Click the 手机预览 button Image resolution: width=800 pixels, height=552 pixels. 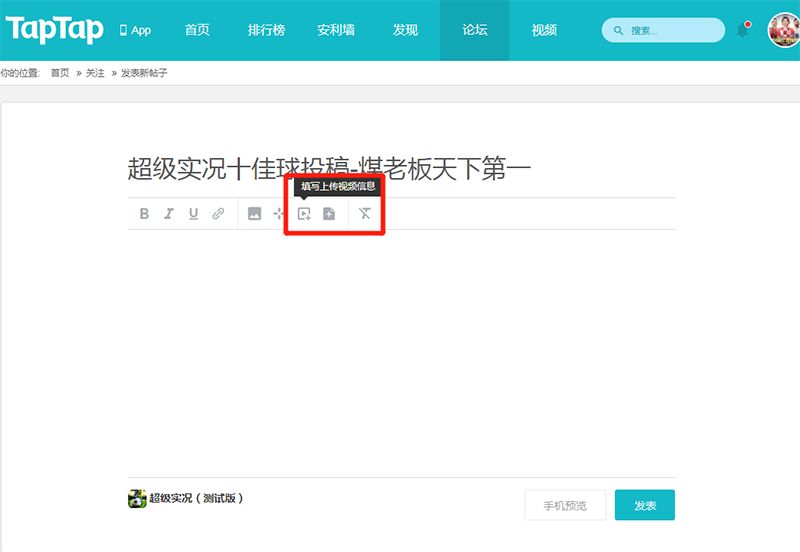click(x=565, y=505)
